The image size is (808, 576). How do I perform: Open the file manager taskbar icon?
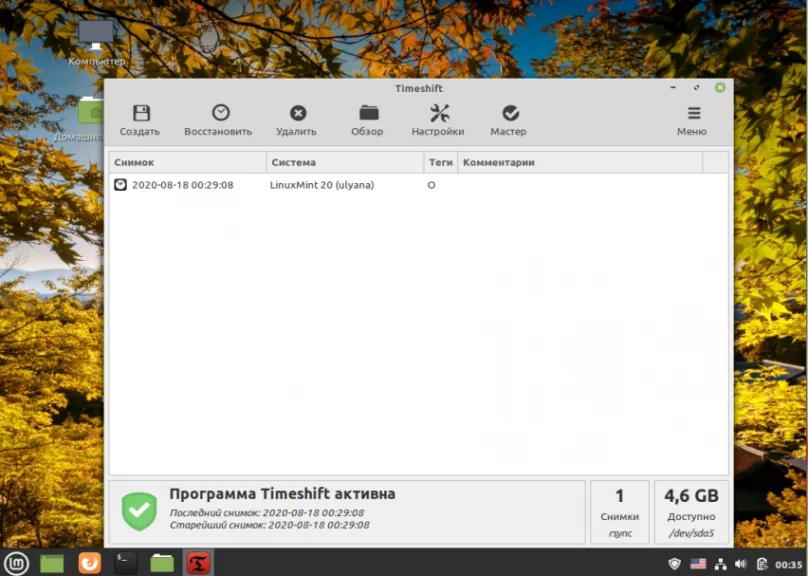[x=162, y=563]
